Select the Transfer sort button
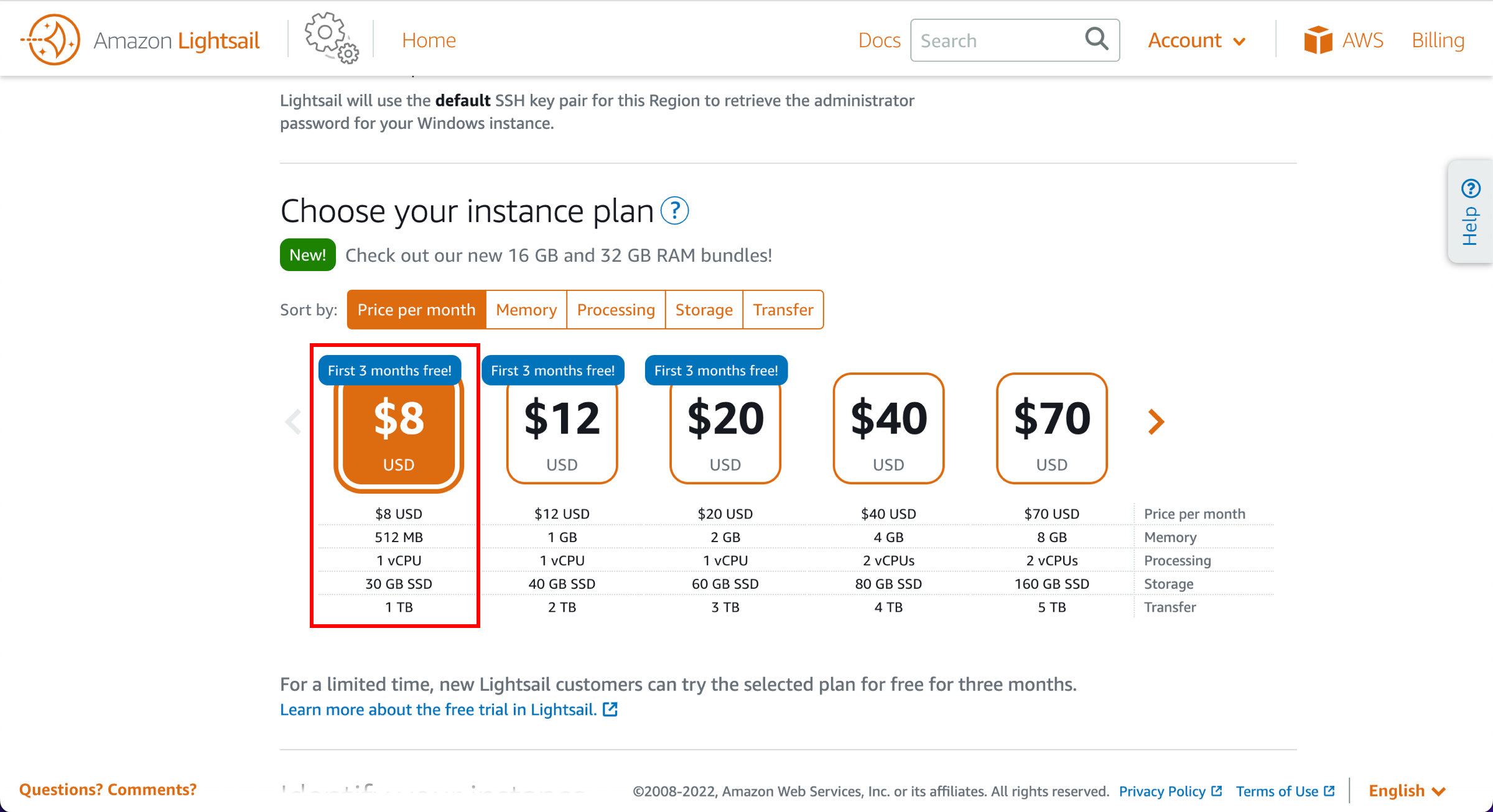 [x=783, y=309]
